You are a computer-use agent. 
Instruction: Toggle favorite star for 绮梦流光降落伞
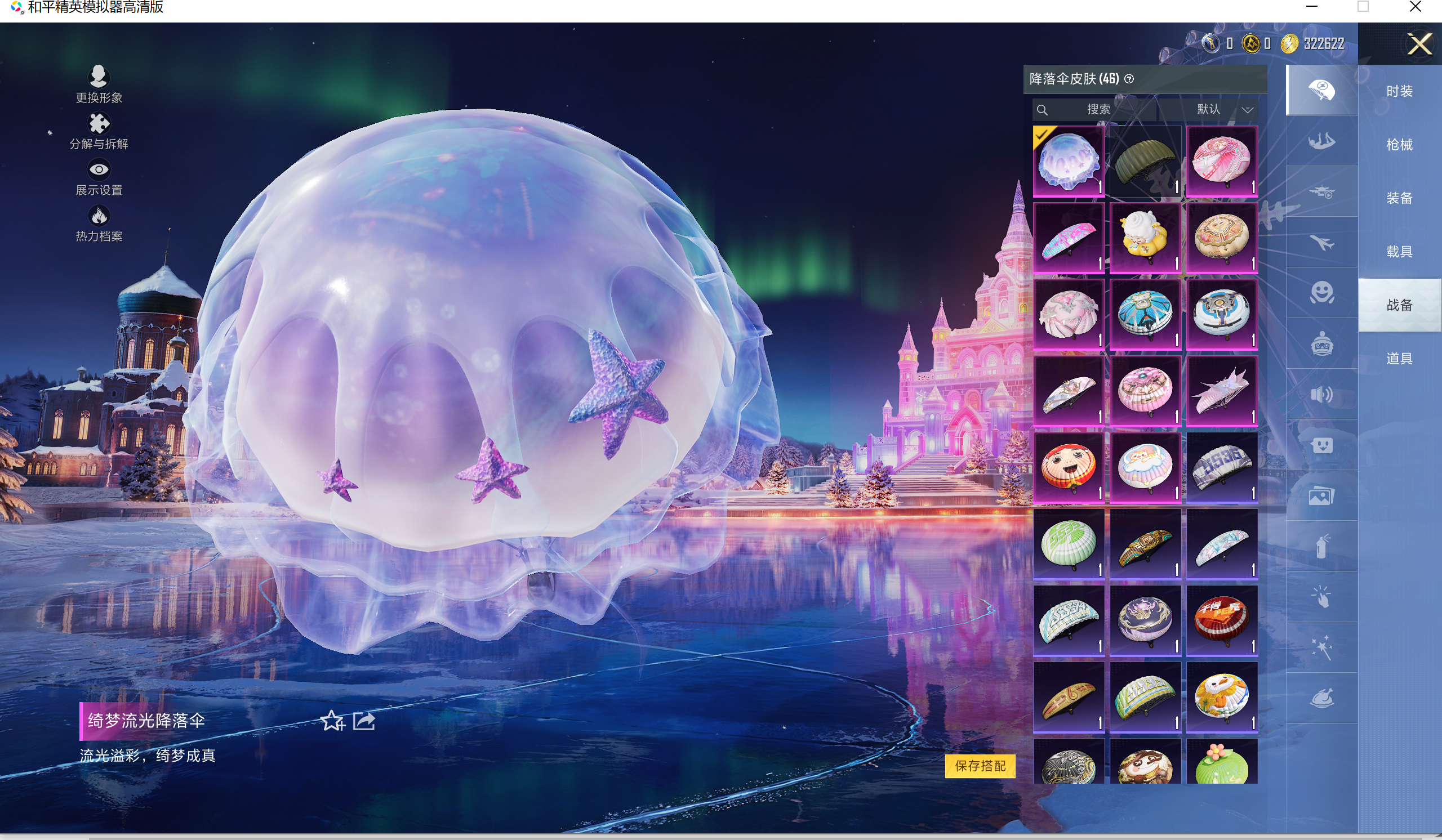332,721
